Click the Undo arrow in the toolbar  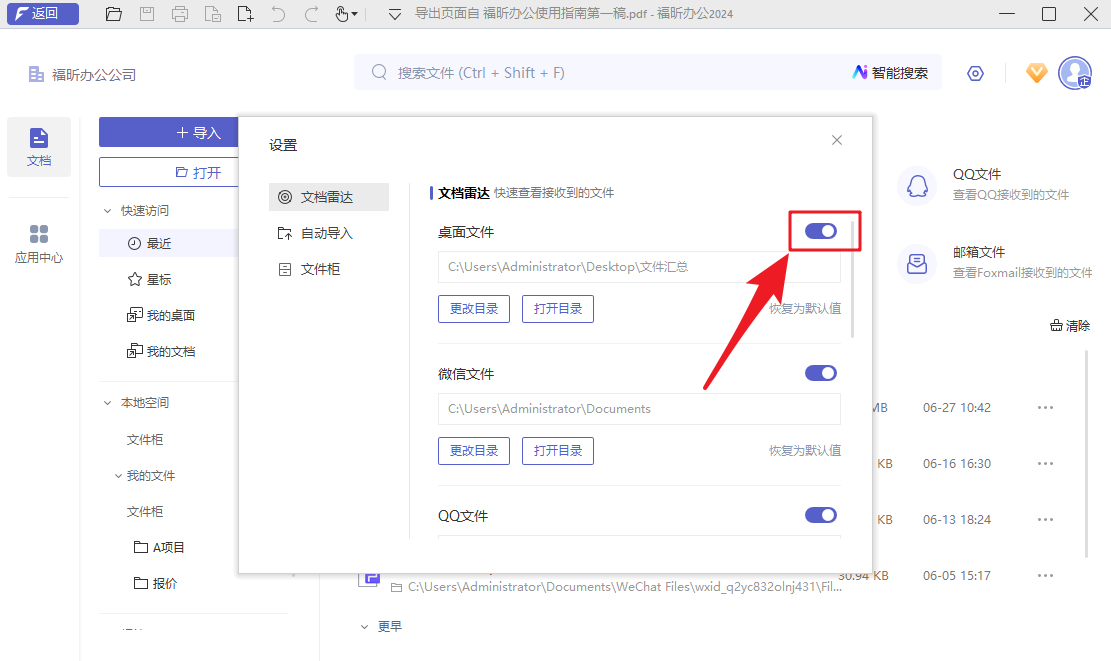[x=278, y=14]
